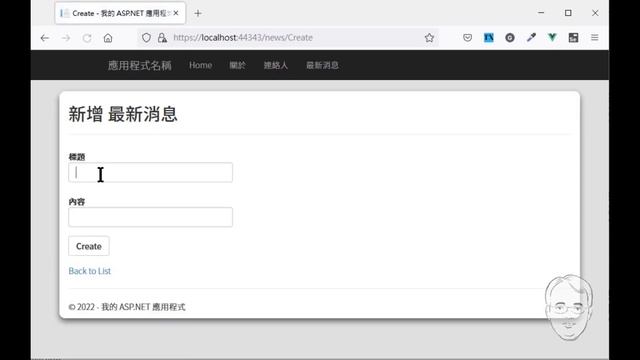
Task: Click the blue FX extension icon
Action: pyautogui.click(x=489, y=38)
